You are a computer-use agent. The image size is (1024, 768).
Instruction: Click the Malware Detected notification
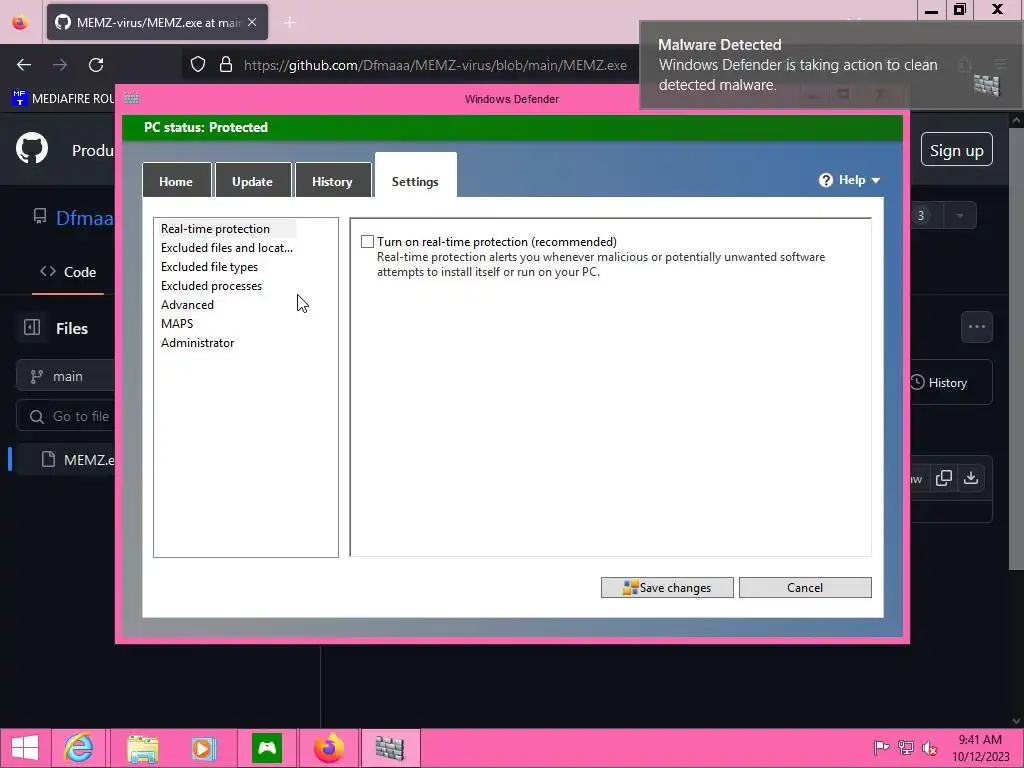[x=830, y=65]
